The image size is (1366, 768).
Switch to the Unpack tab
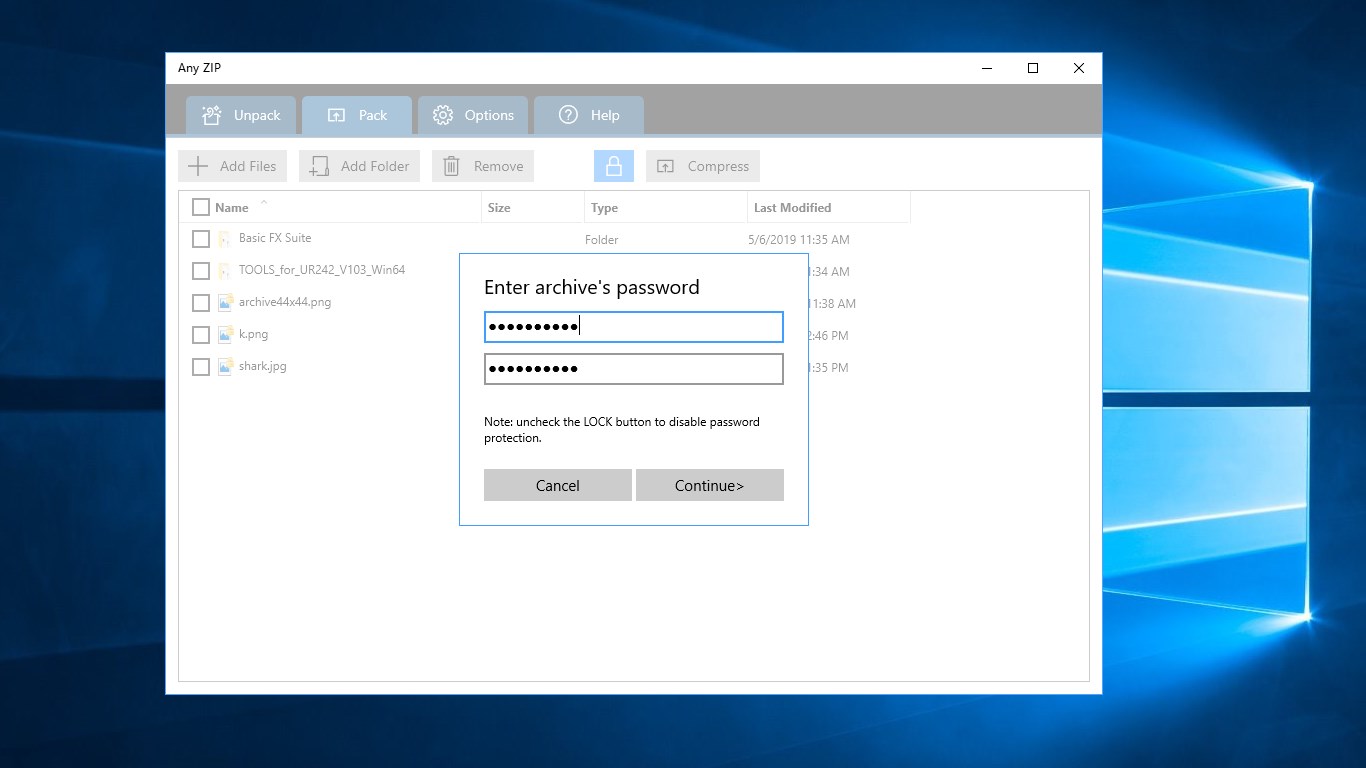pyautogui.click(x=241, y=115)
